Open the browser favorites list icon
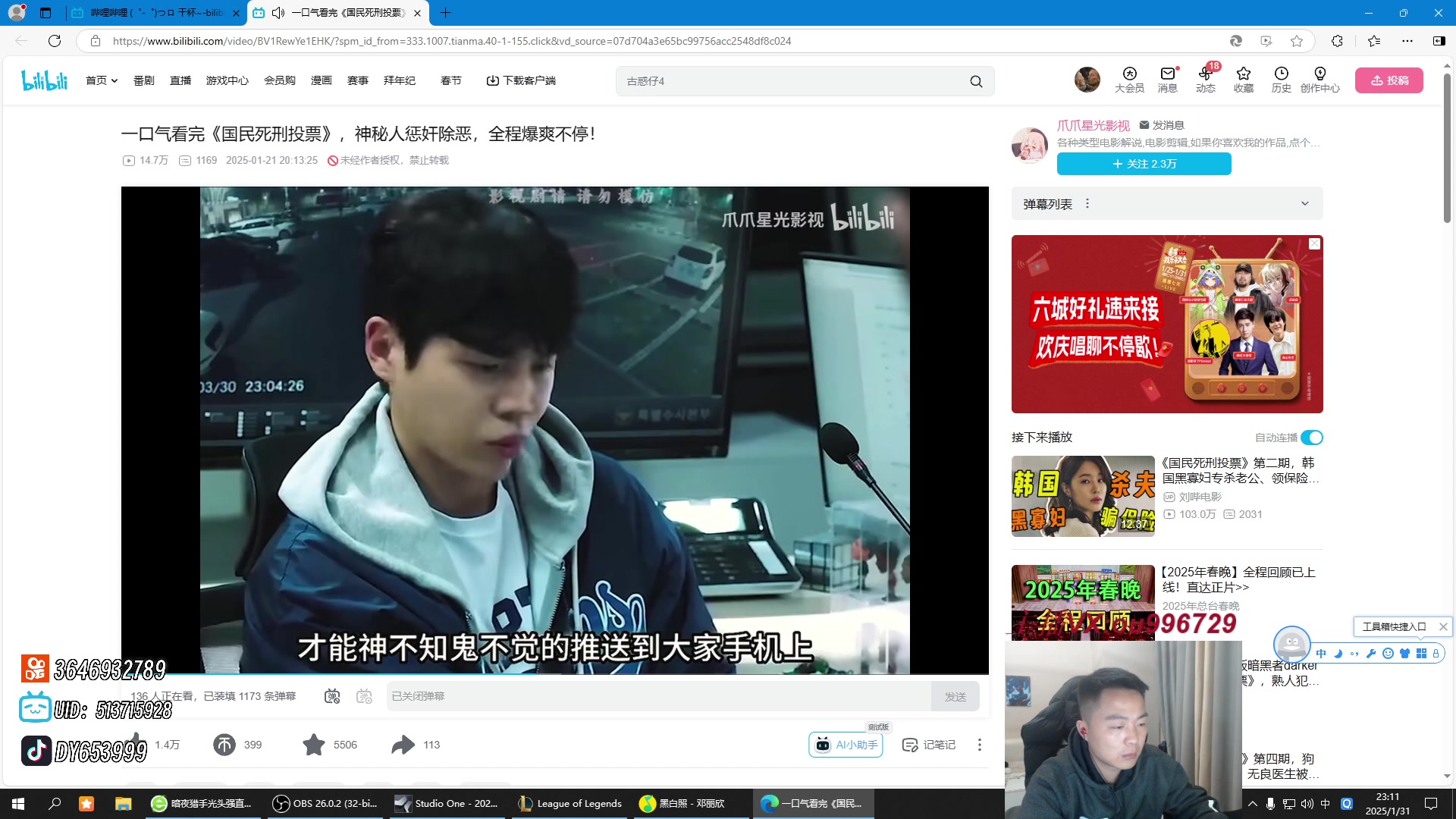Image resolution: width=1456 pixels, height=819 pixels. tap(1374, 41)
